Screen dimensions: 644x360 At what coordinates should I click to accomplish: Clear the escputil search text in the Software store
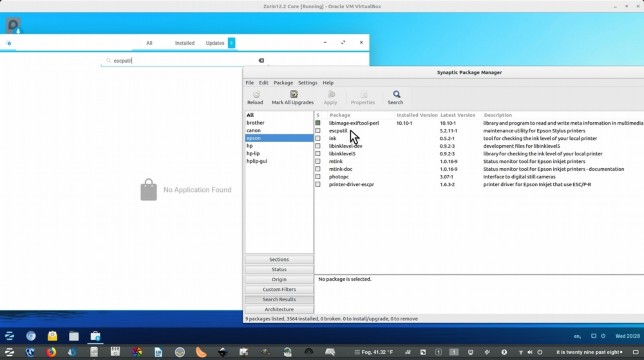tap(261, 60)
